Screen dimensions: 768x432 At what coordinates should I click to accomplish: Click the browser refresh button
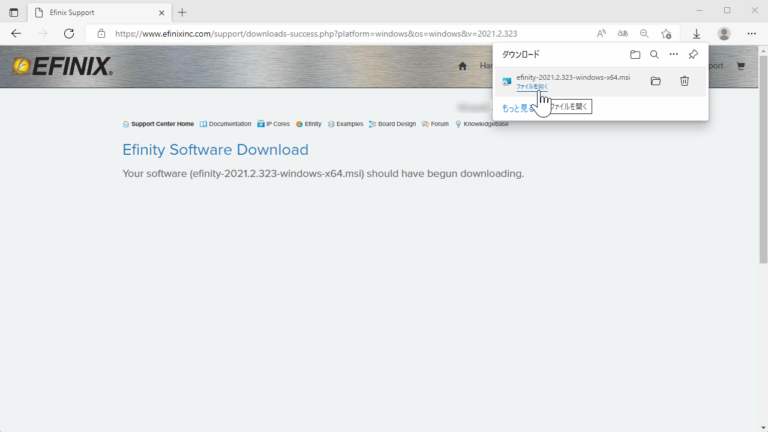69,33
